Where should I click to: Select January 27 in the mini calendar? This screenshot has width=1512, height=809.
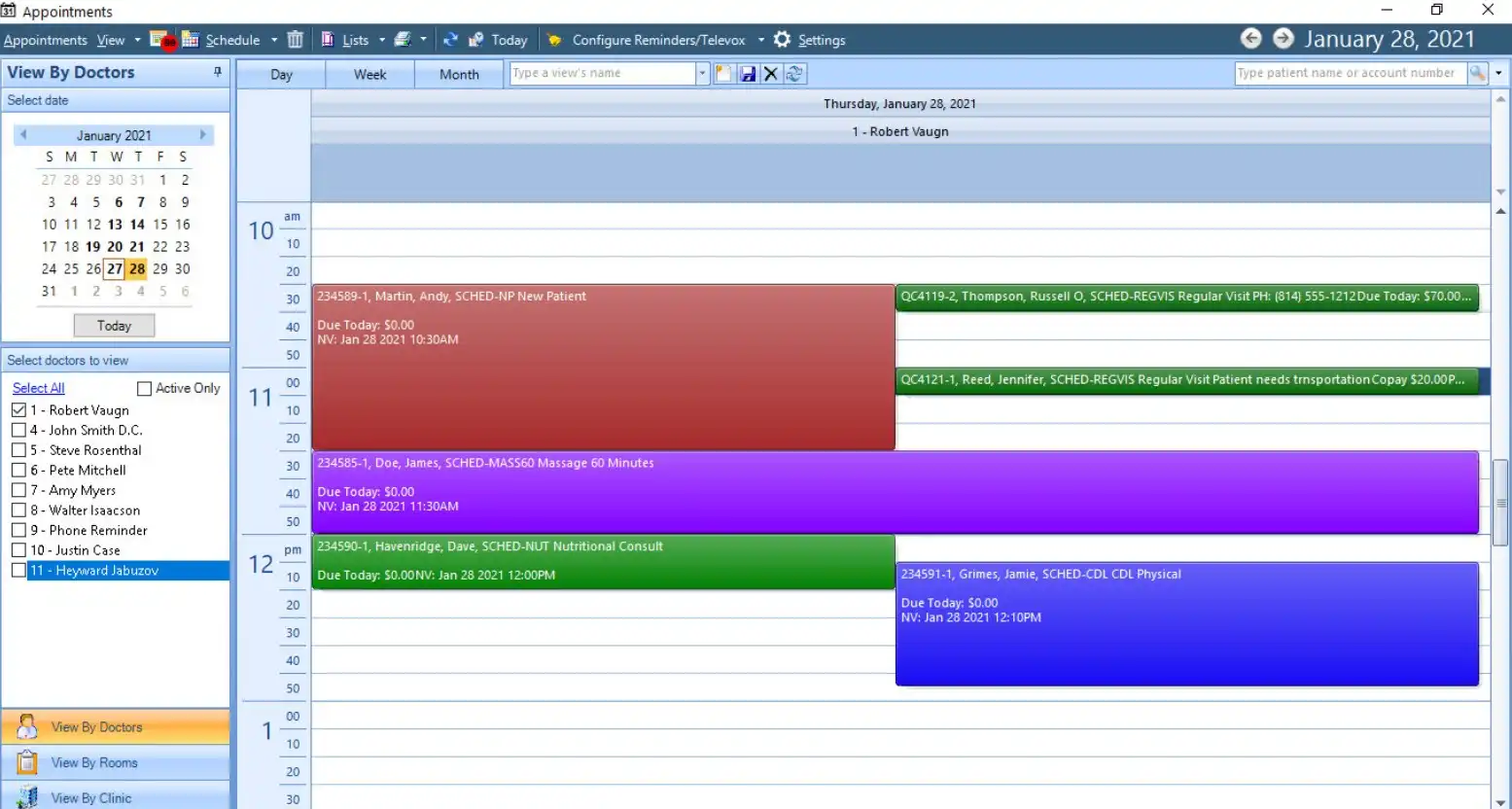pyautogui.click(x=115, y=268)
